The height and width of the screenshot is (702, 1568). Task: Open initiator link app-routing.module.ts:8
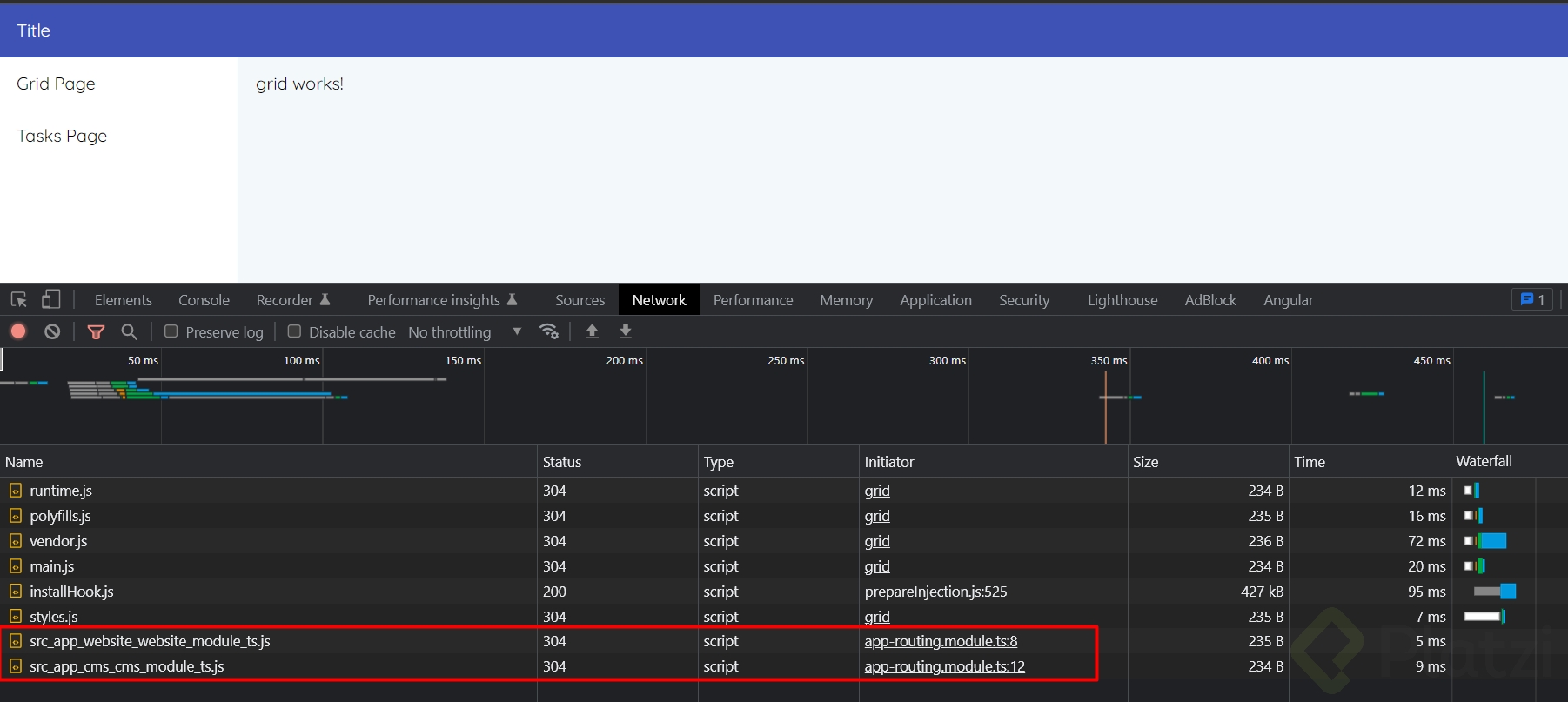[941, 641]
